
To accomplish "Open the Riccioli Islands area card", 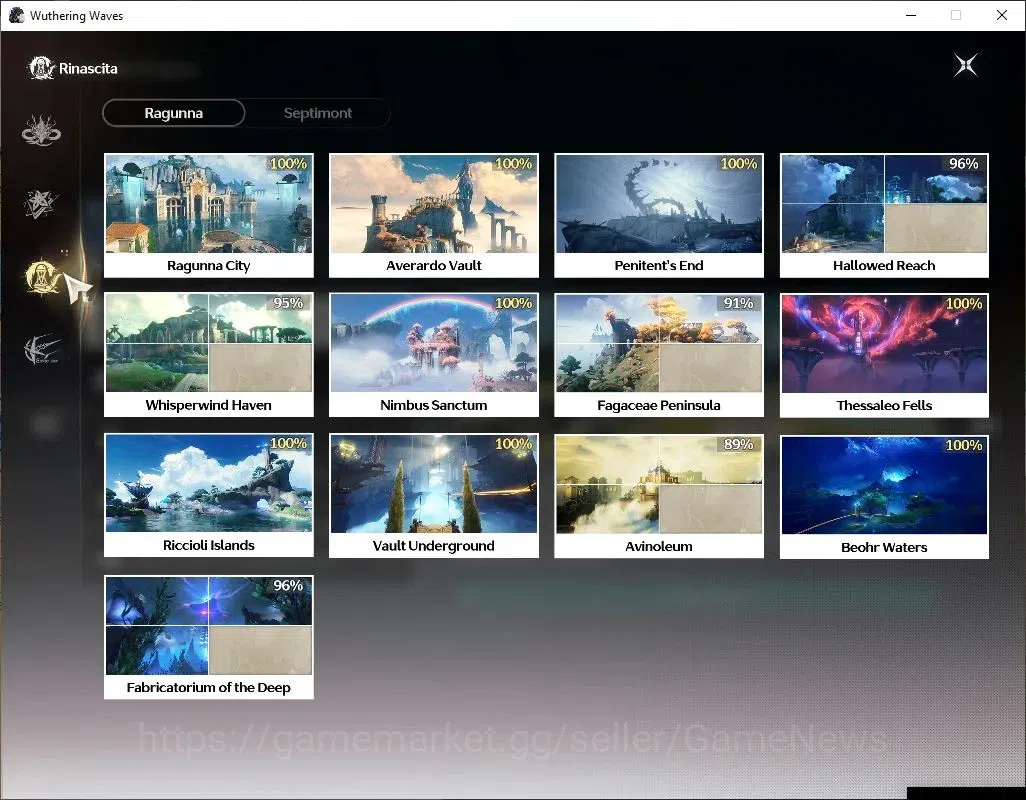I will click(x=209, y=495).
